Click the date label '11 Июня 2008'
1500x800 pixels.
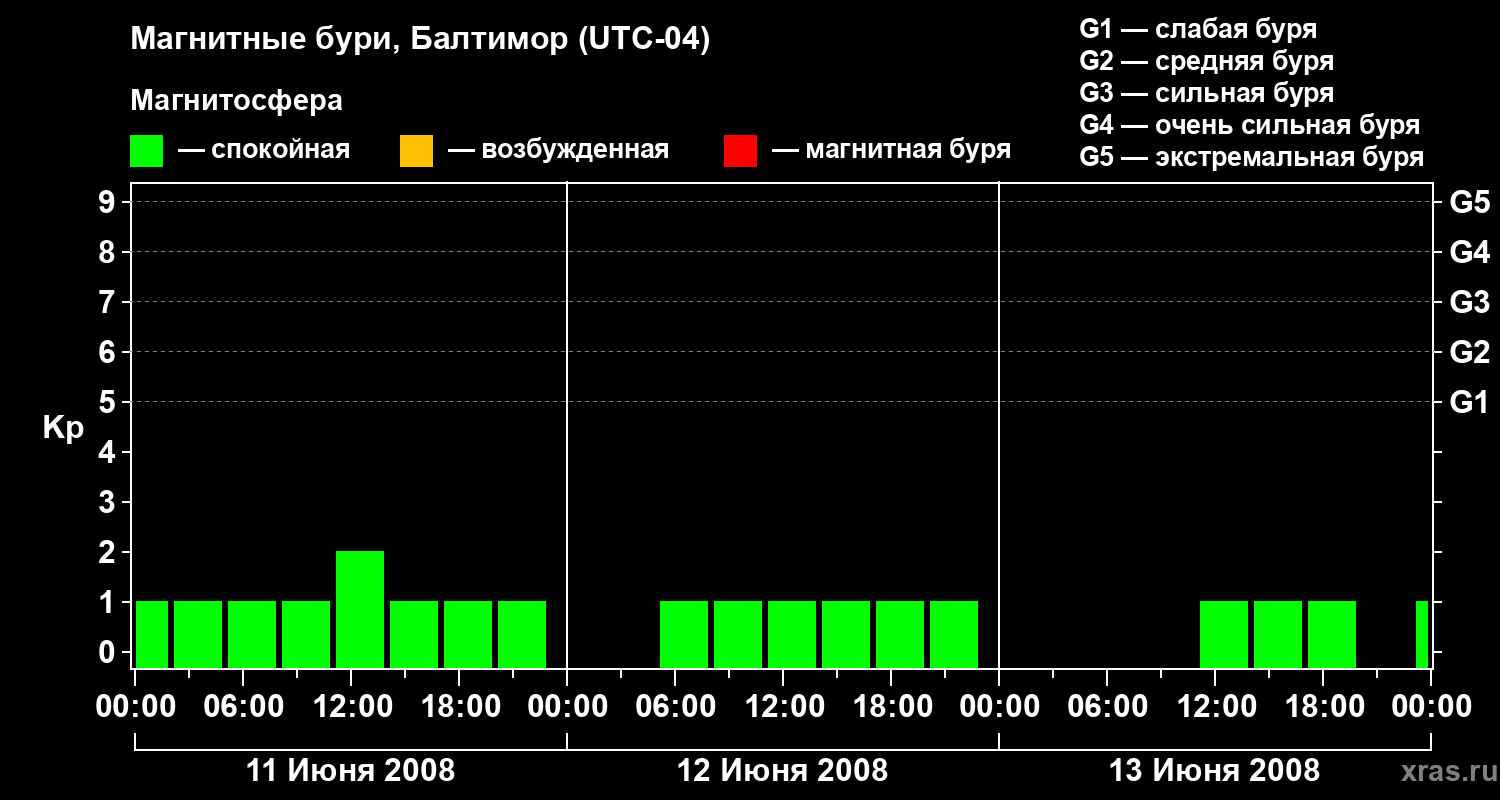pos(351,771)
